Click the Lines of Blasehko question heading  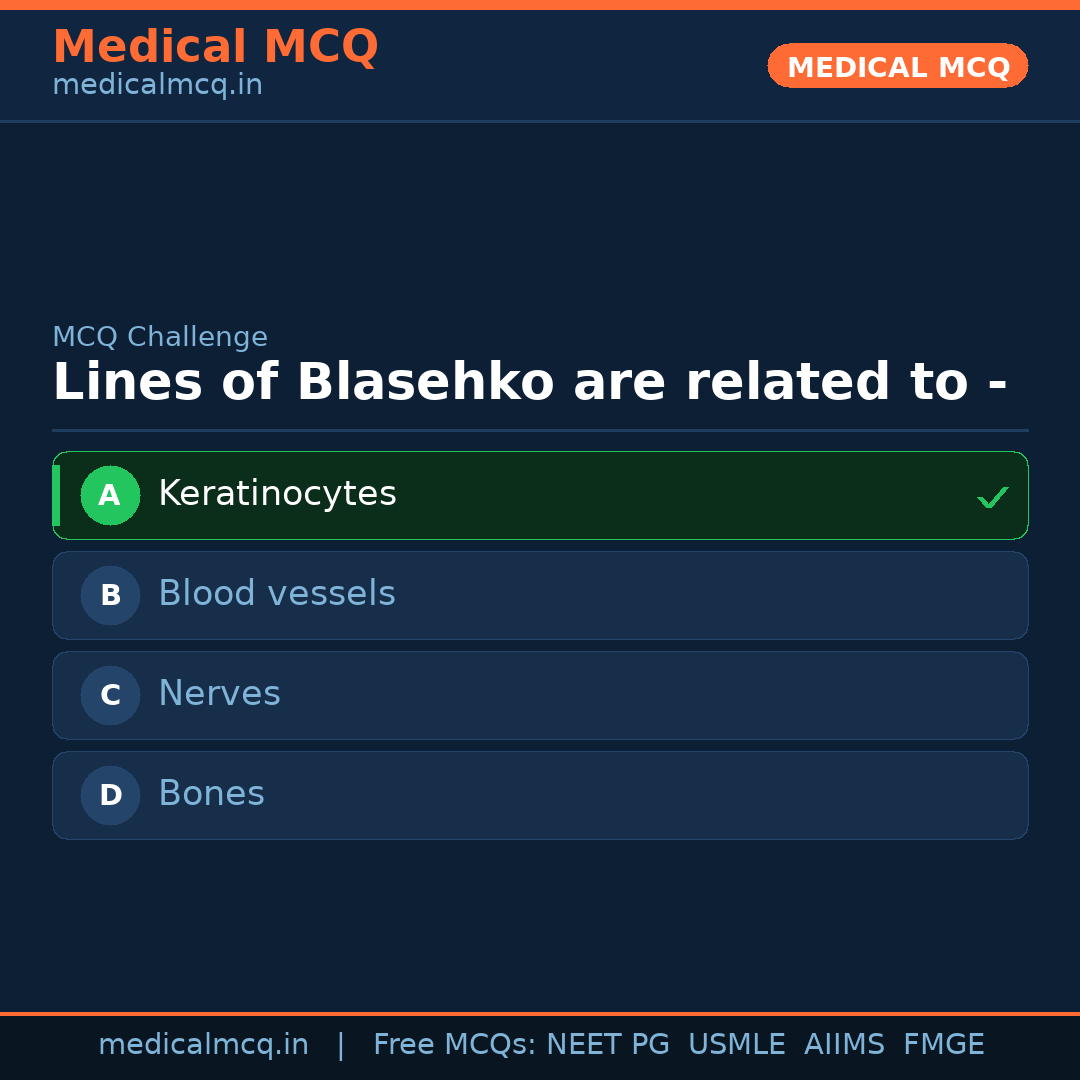529,383
